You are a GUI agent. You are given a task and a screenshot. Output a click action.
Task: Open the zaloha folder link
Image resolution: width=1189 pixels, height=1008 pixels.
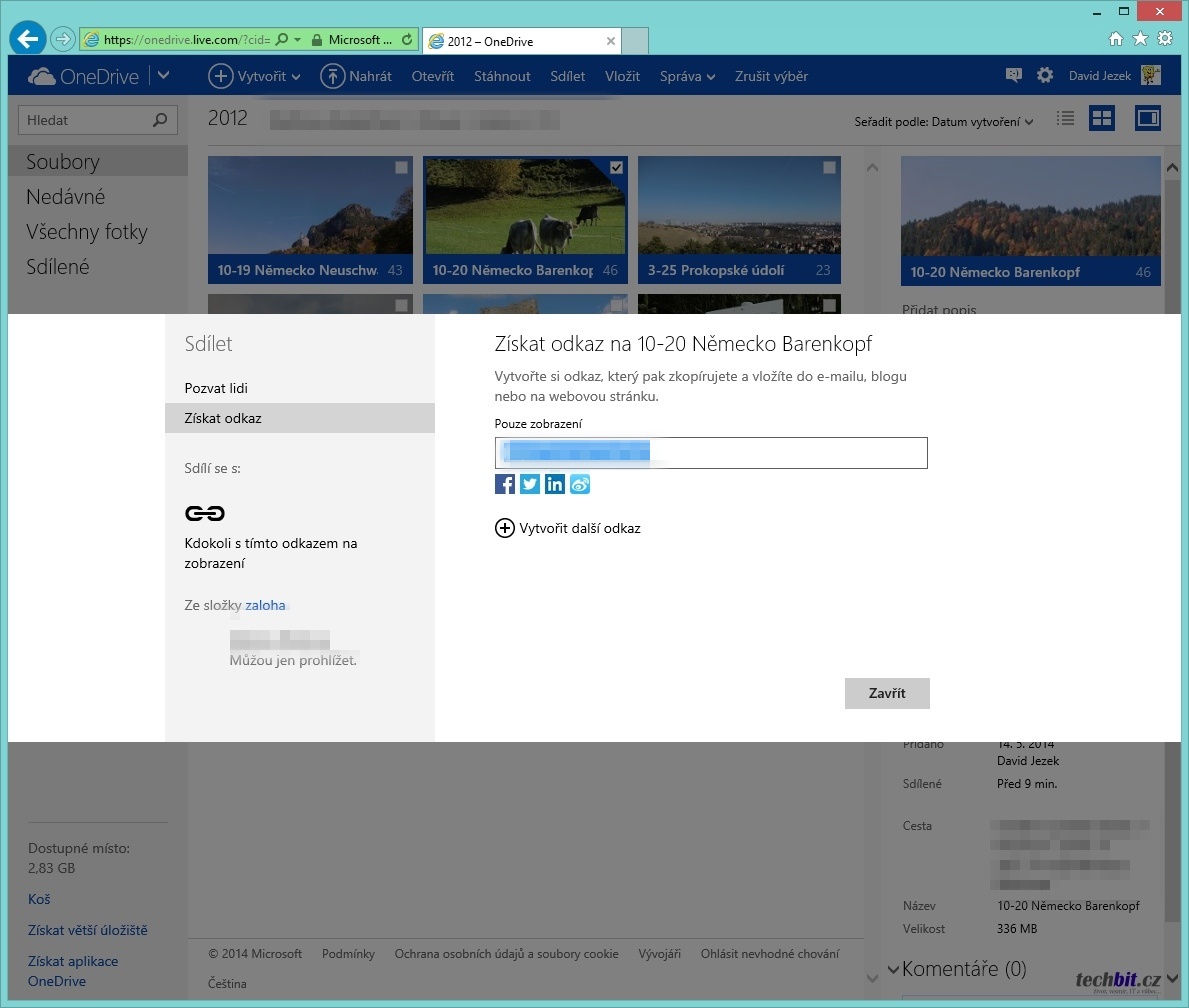[x=265, y=605]
